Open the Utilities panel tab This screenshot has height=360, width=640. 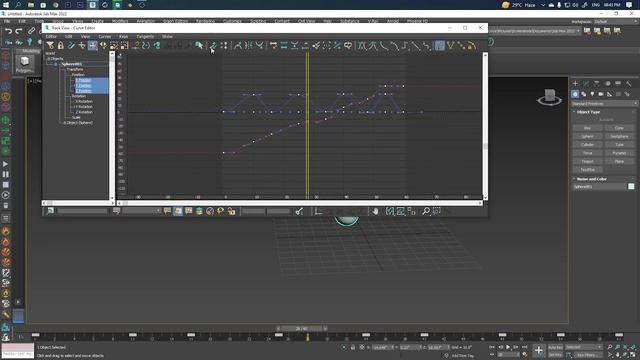(629, 83)
